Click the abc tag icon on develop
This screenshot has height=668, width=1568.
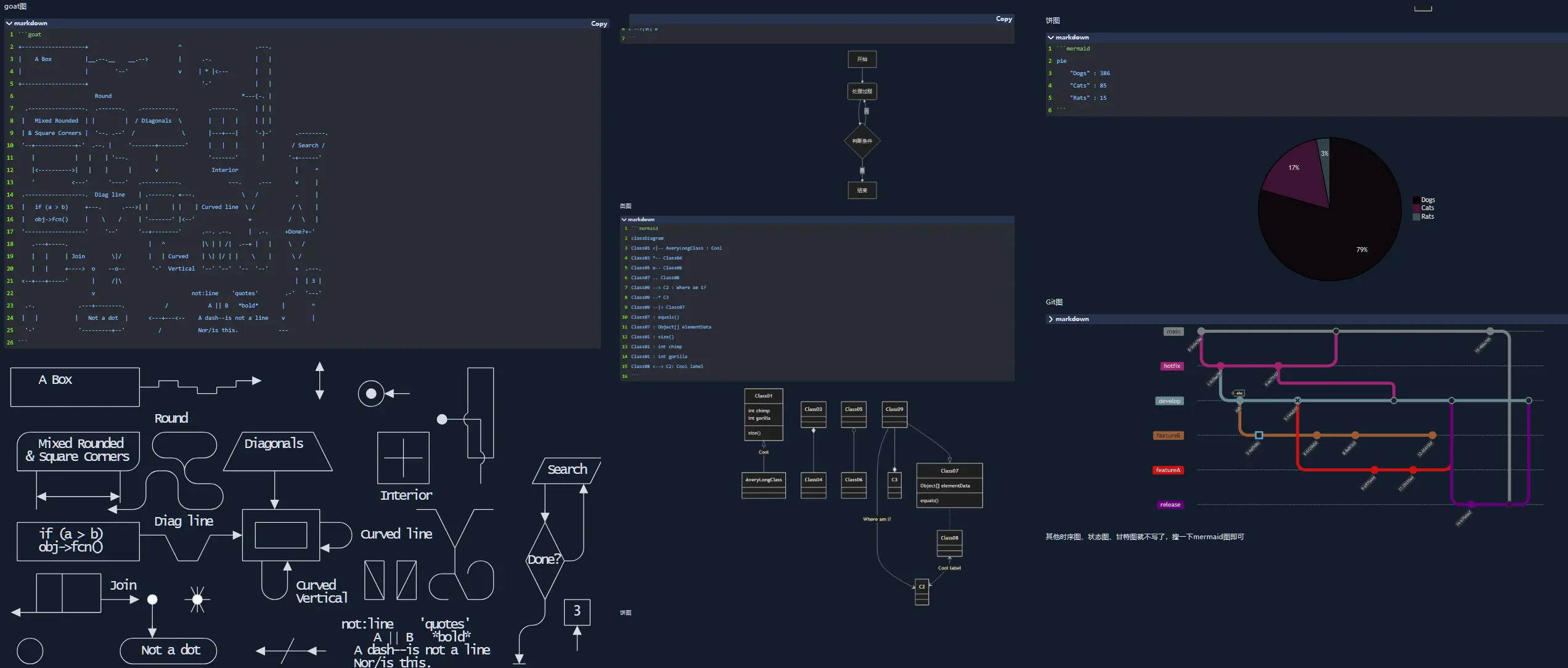point(1238,393)
